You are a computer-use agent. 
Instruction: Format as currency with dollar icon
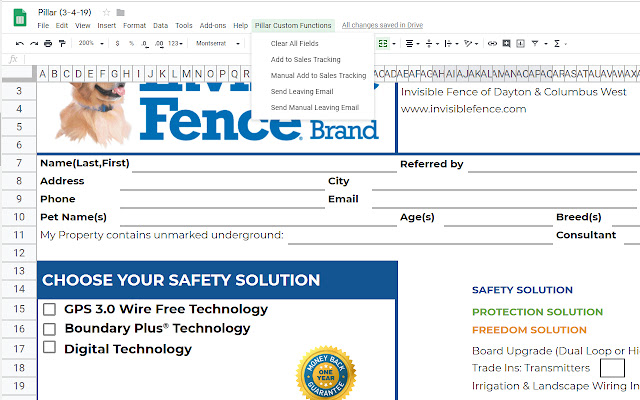[118, 43]
